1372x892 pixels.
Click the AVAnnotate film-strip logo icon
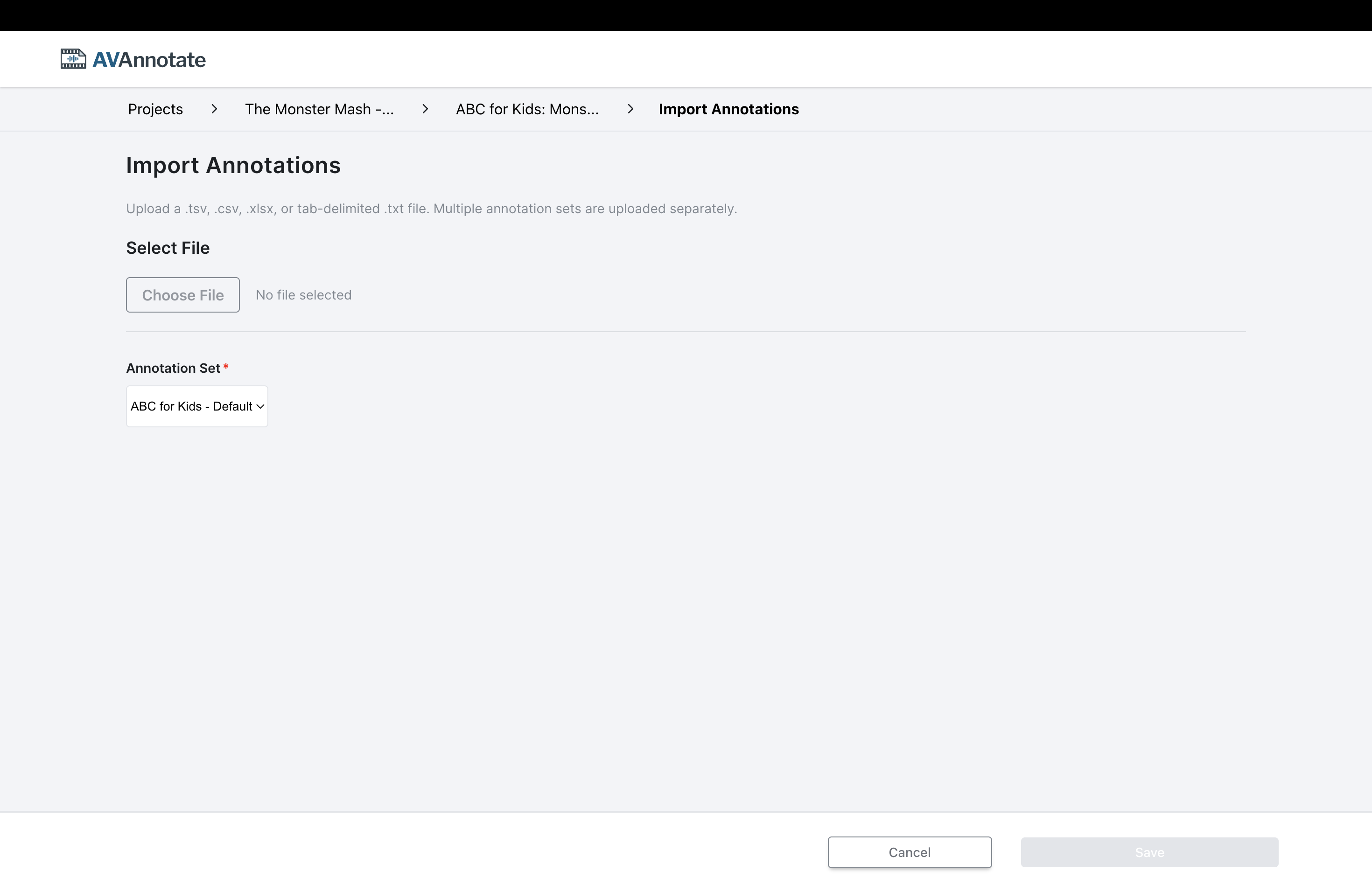click(x=73, y=59)
